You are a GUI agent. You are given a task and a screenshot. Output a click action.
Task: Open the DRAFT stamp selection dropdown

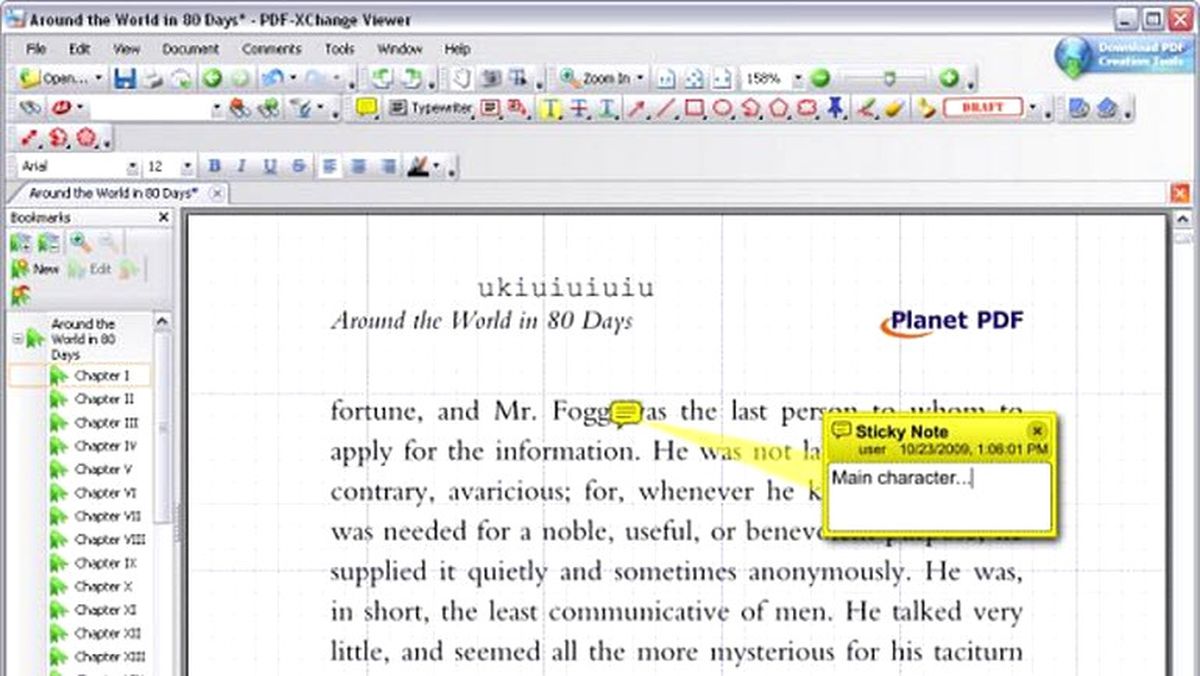[1033, 107]
